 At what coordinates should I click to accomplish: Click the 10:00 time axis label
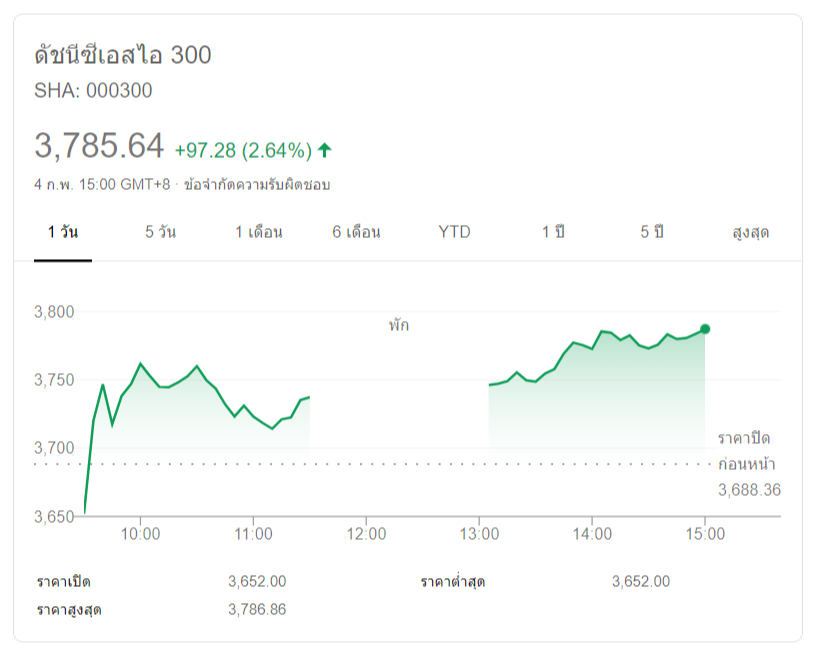pyautogui.click(x=140, y=534)
